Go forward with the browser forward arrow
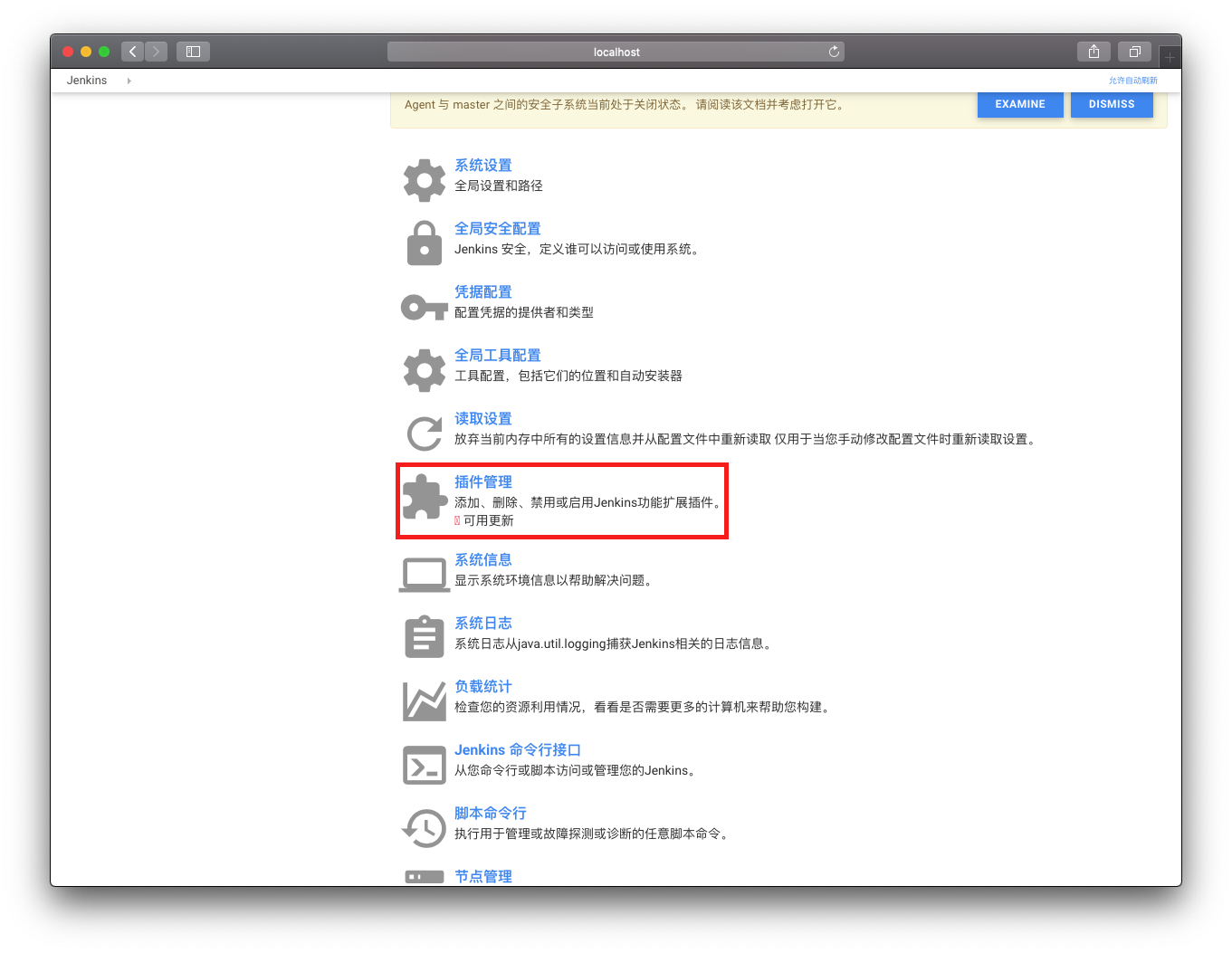 point(156,52)
